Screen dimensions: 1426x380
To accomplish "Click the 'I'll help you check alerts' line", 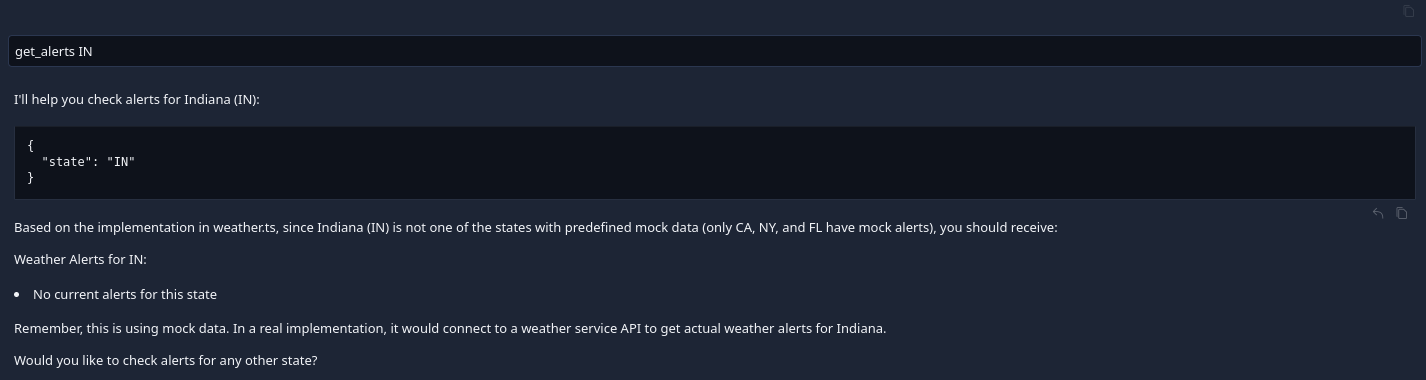I will (x=137, y=100).
